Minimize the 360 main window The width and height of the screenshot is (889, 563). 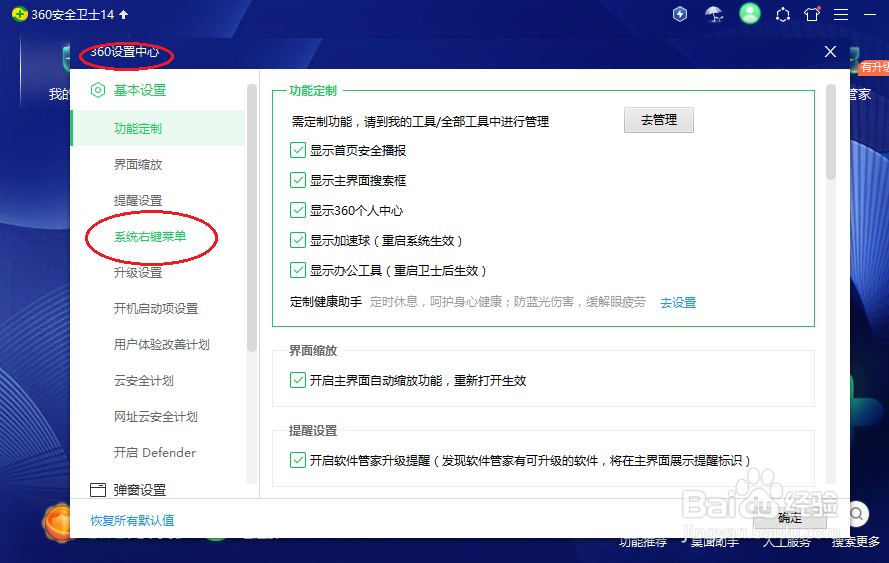tap(870, 15)
